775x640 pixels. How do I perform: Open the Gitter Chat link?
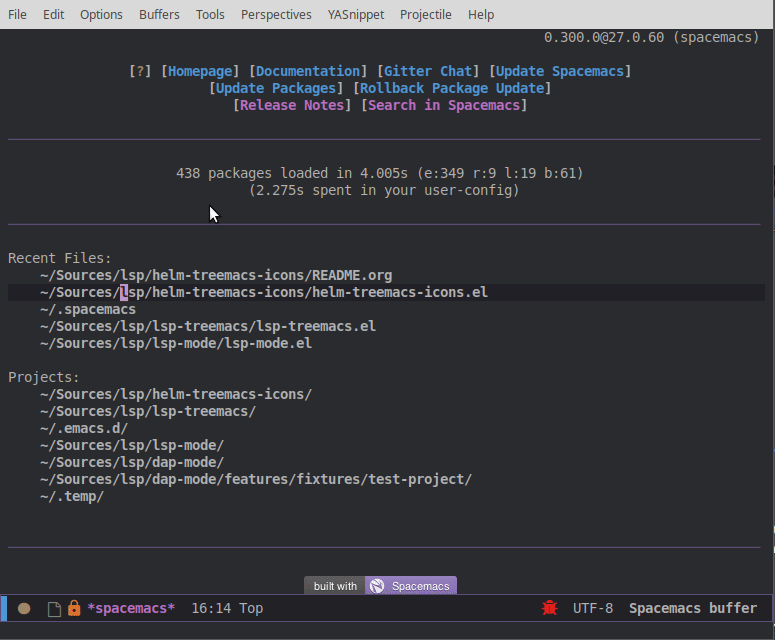428,71
